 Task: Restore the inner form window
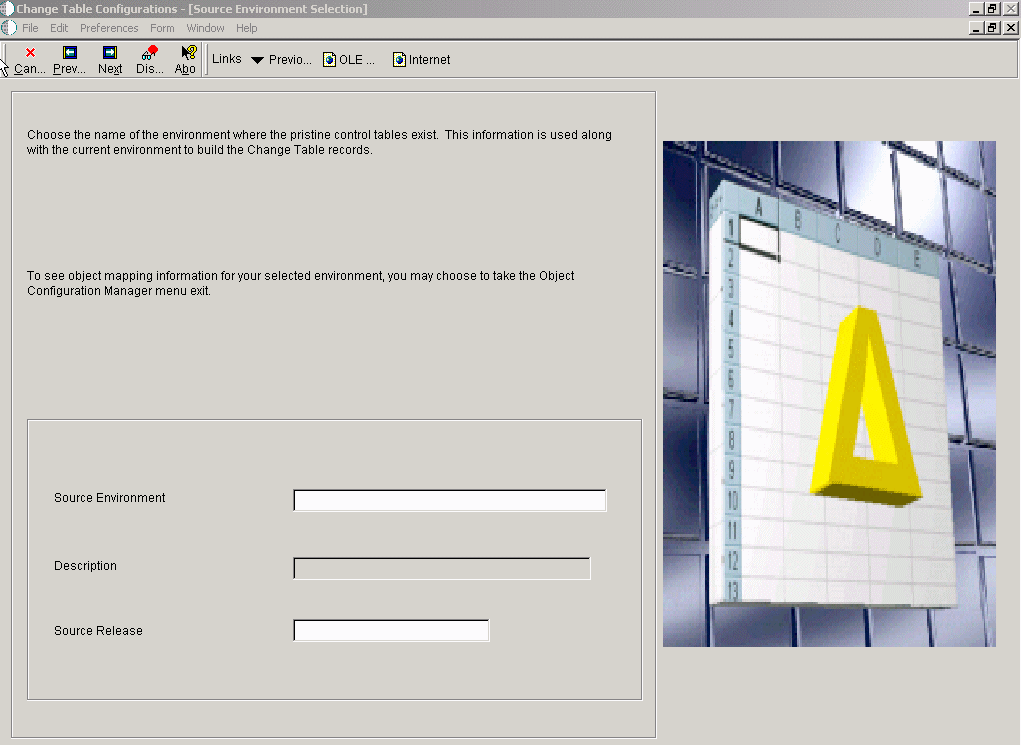point(992,28)
